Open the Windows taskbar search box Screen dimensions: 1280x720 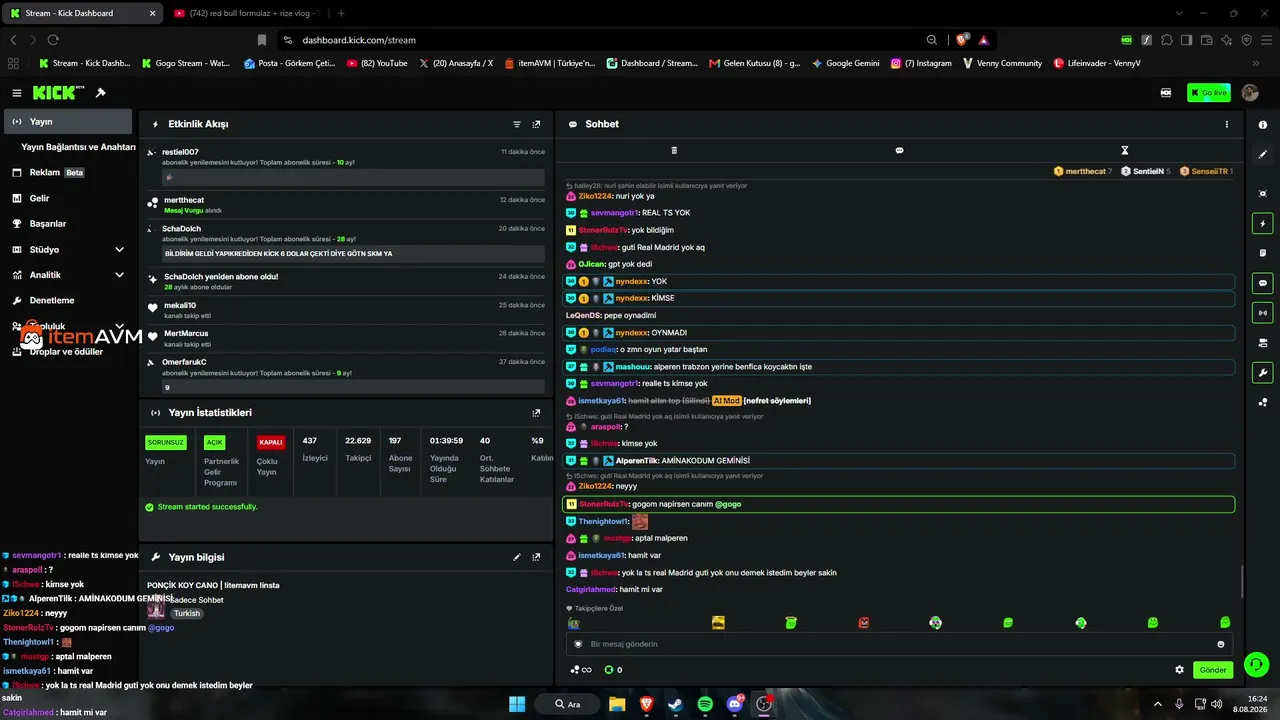point(567,704)
